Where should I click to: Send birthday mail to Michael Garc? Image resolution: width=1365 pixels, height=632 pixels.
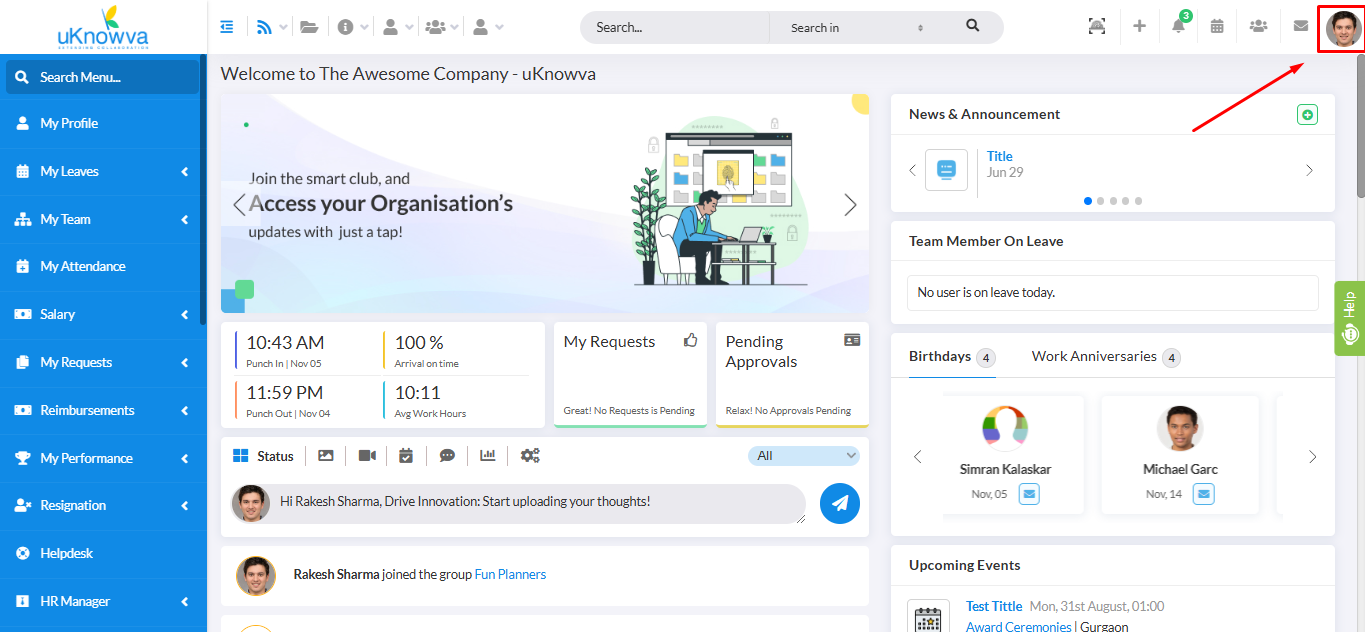pyautogui.click(x=1204, y=494)
